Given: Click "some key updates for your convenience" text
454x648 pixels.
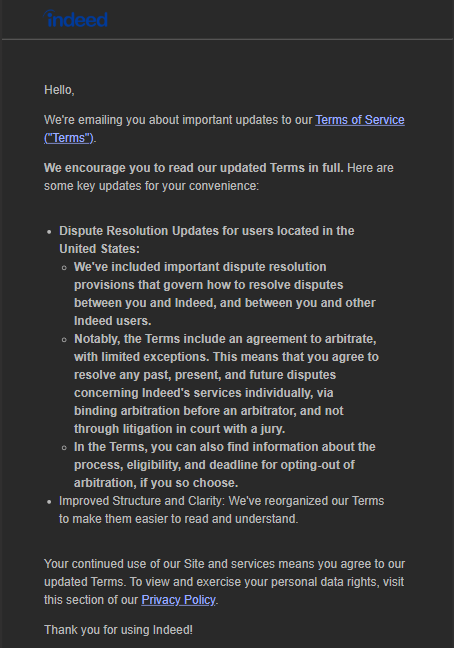Looking at the screenshot, I should pos(151,186).
